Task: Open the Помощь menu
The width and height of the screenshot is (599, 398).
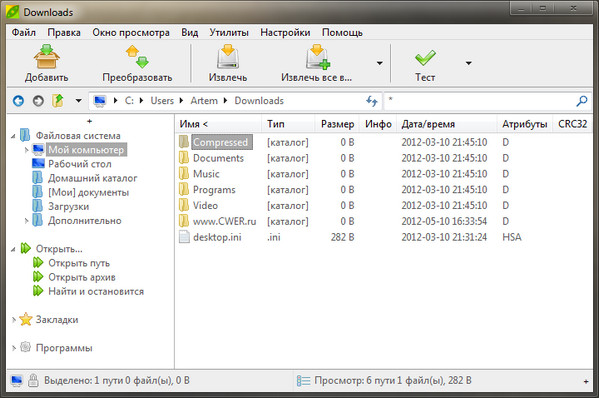Action: click(342, 32)
